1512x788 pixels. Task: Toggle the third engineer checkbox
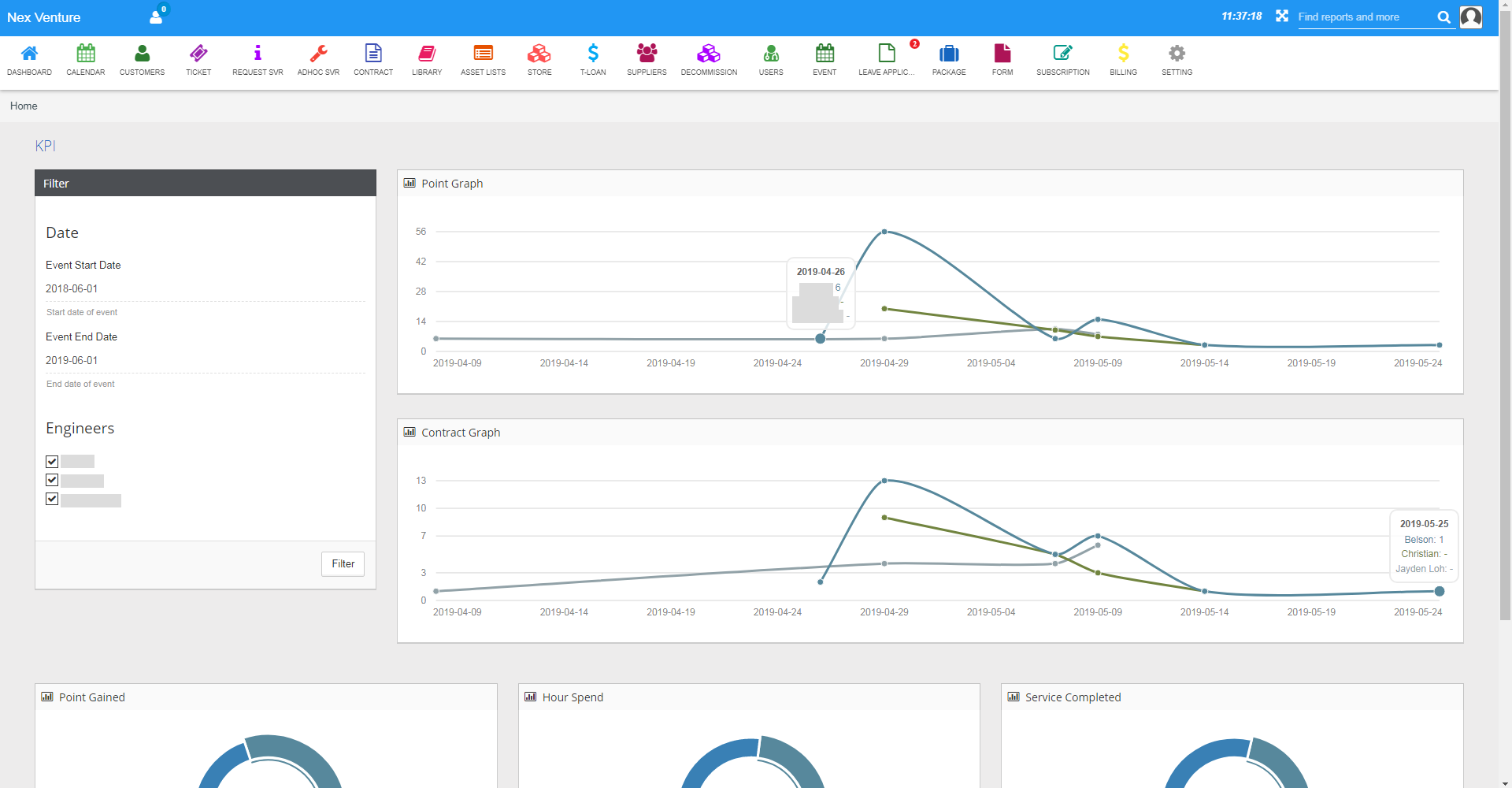(x=52, y=500)
